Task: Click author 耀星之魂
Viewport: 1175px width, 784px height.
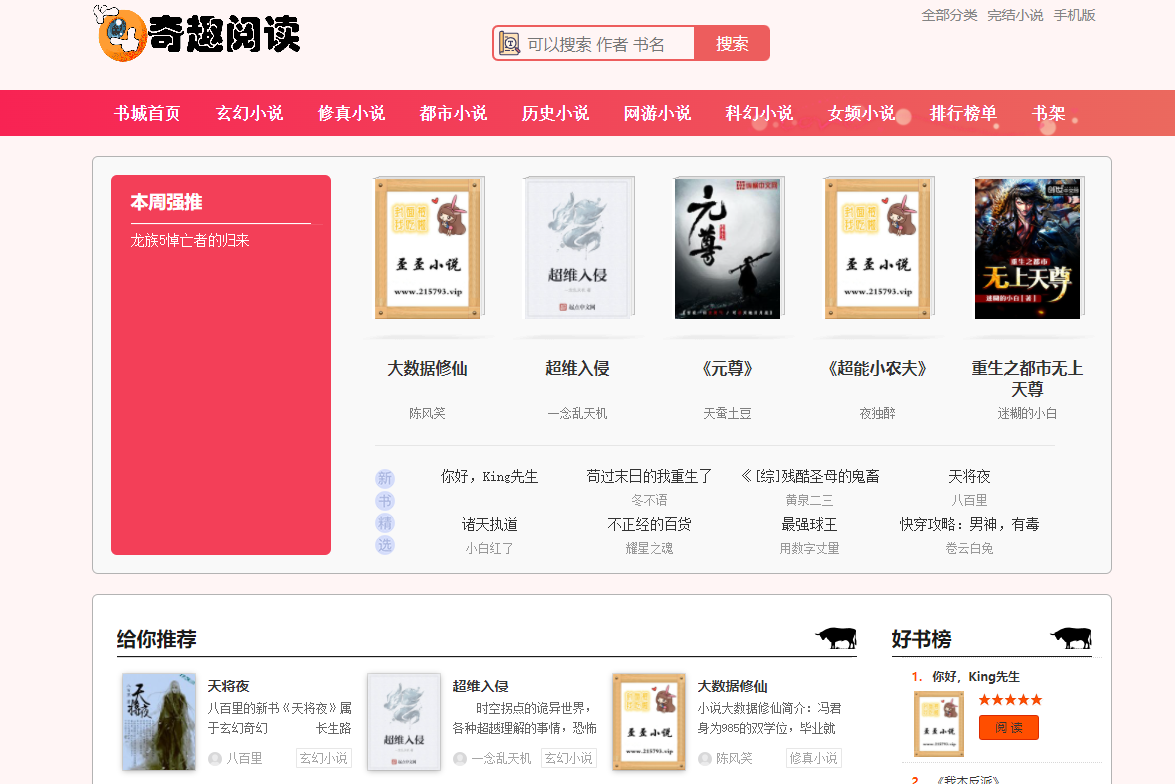Action: pos(649,548)
